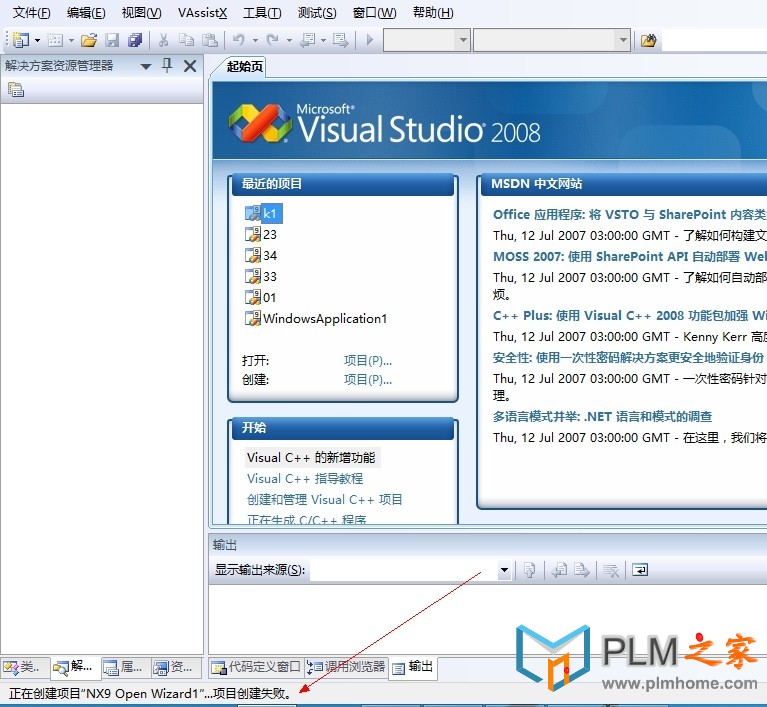Switch to the 代码定义窗口 tab
Image resolution: width=767 pixels, height=707 pixels.
256,666
